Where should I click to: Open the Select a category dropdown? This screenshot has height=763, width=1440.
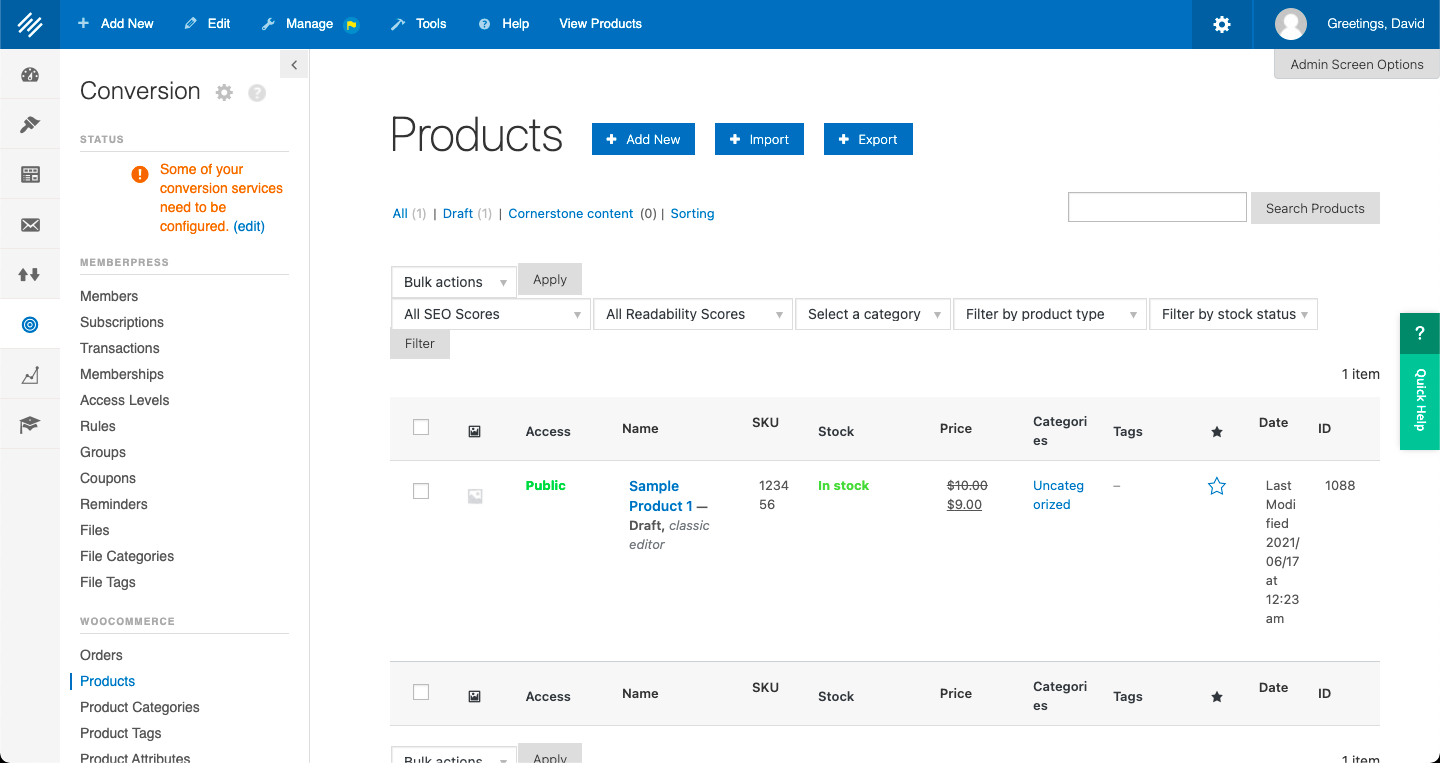coord(872,313)
